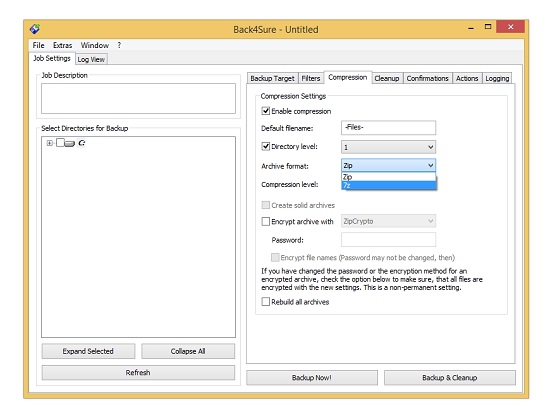Select the Compression tab
The width and height of the screenshot is (550, 415).
point(348,77)
